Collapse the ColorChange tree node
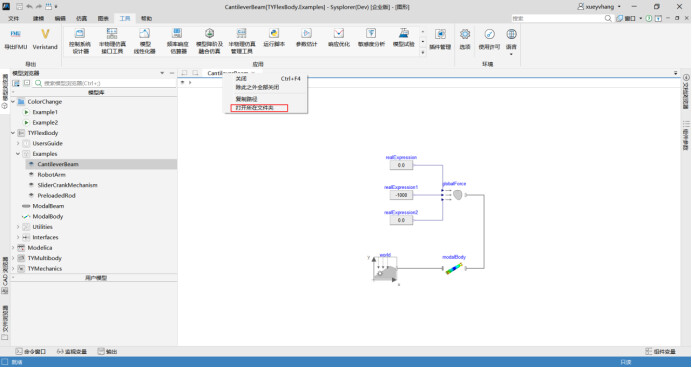Image resolution: width=692 pixels, height=368 pixels. coord(13,101)
